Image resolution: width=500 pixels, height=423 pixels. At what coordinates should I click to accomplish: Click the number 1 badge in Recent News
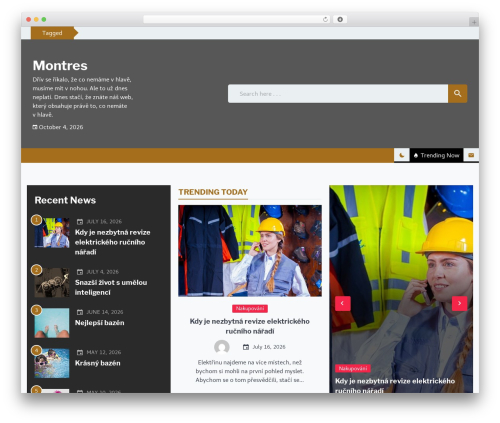click(x=36, y=220)
